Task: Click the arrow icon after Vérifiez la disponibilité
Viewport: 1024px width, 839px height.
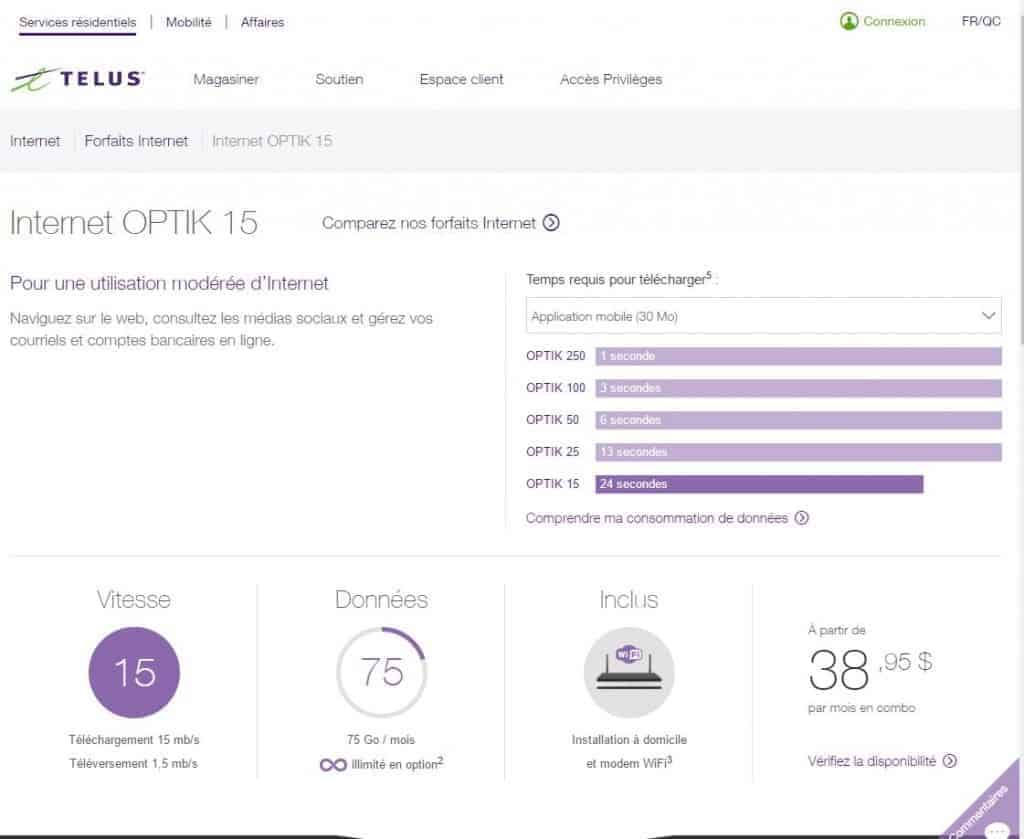Action: pyautogui.click(x=950, y=761)
